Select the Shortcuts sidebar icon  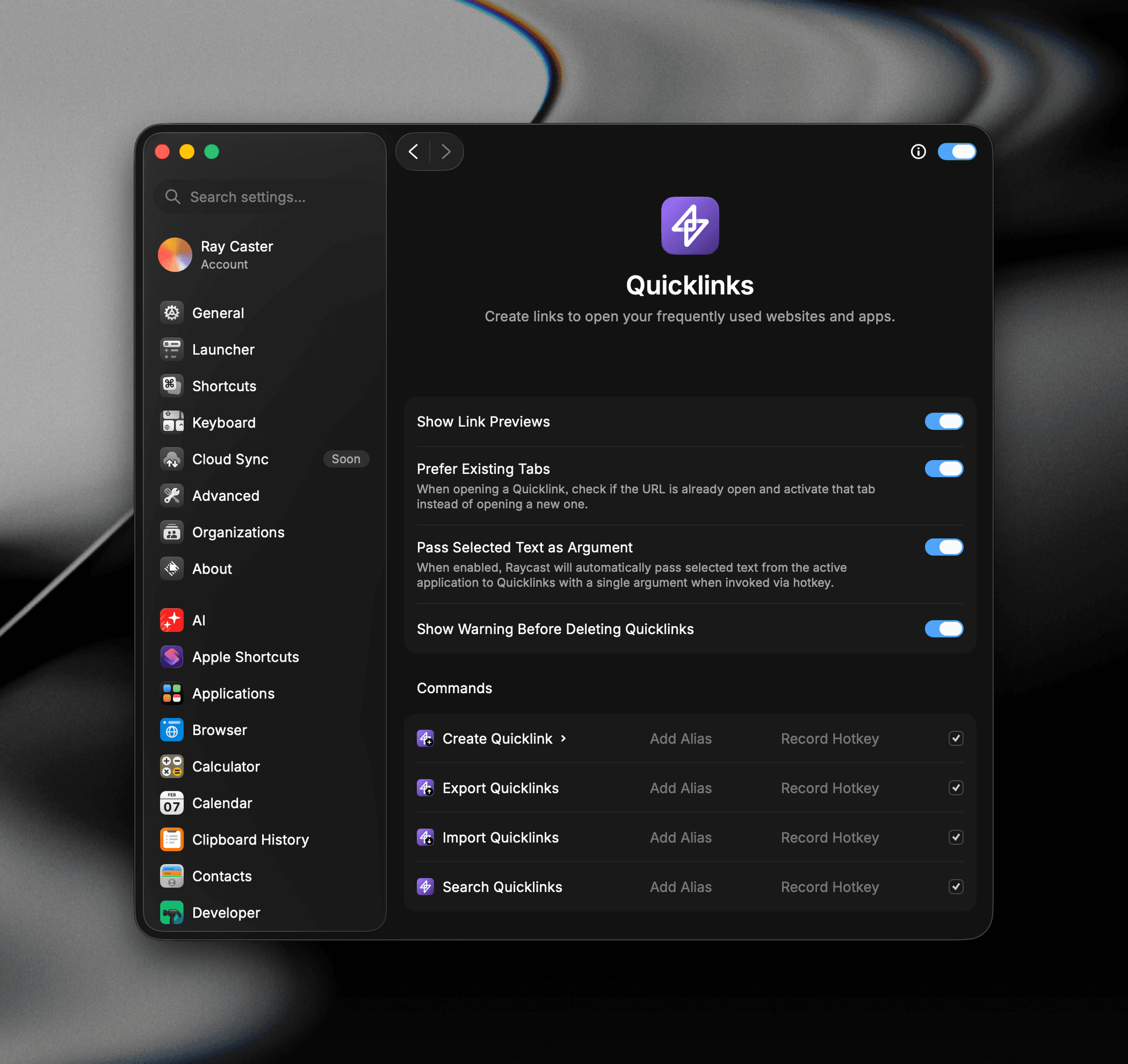172,386
